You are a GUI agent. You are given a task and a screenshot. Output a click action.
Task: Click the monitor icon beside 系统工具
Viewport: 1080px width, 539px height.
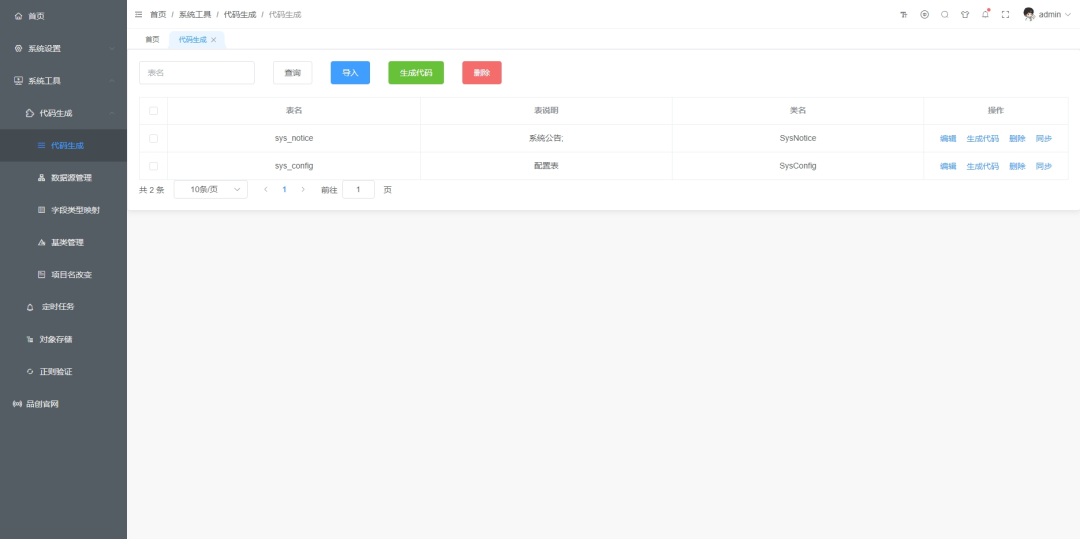point(19,81)
